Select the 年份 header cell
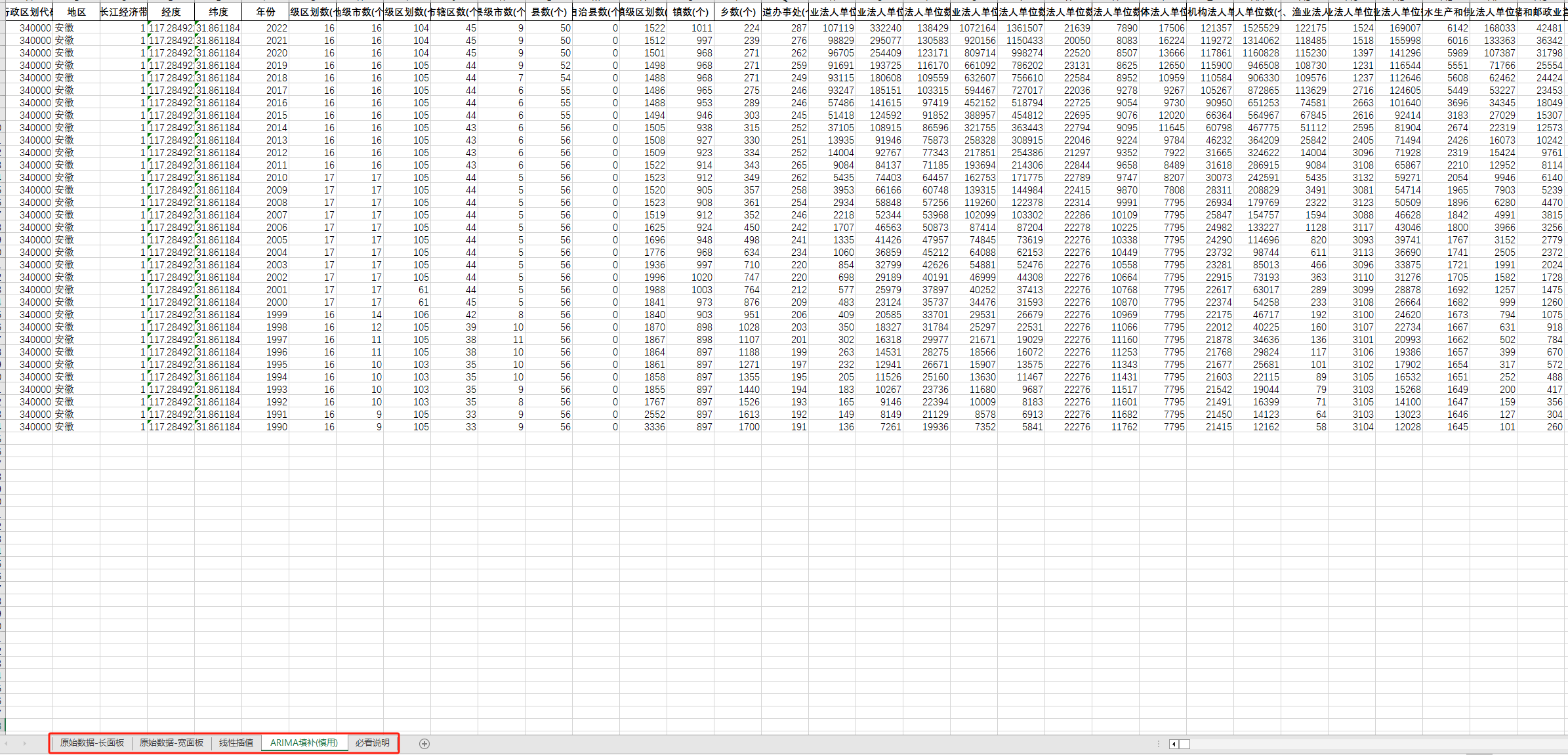 [266, 12]
